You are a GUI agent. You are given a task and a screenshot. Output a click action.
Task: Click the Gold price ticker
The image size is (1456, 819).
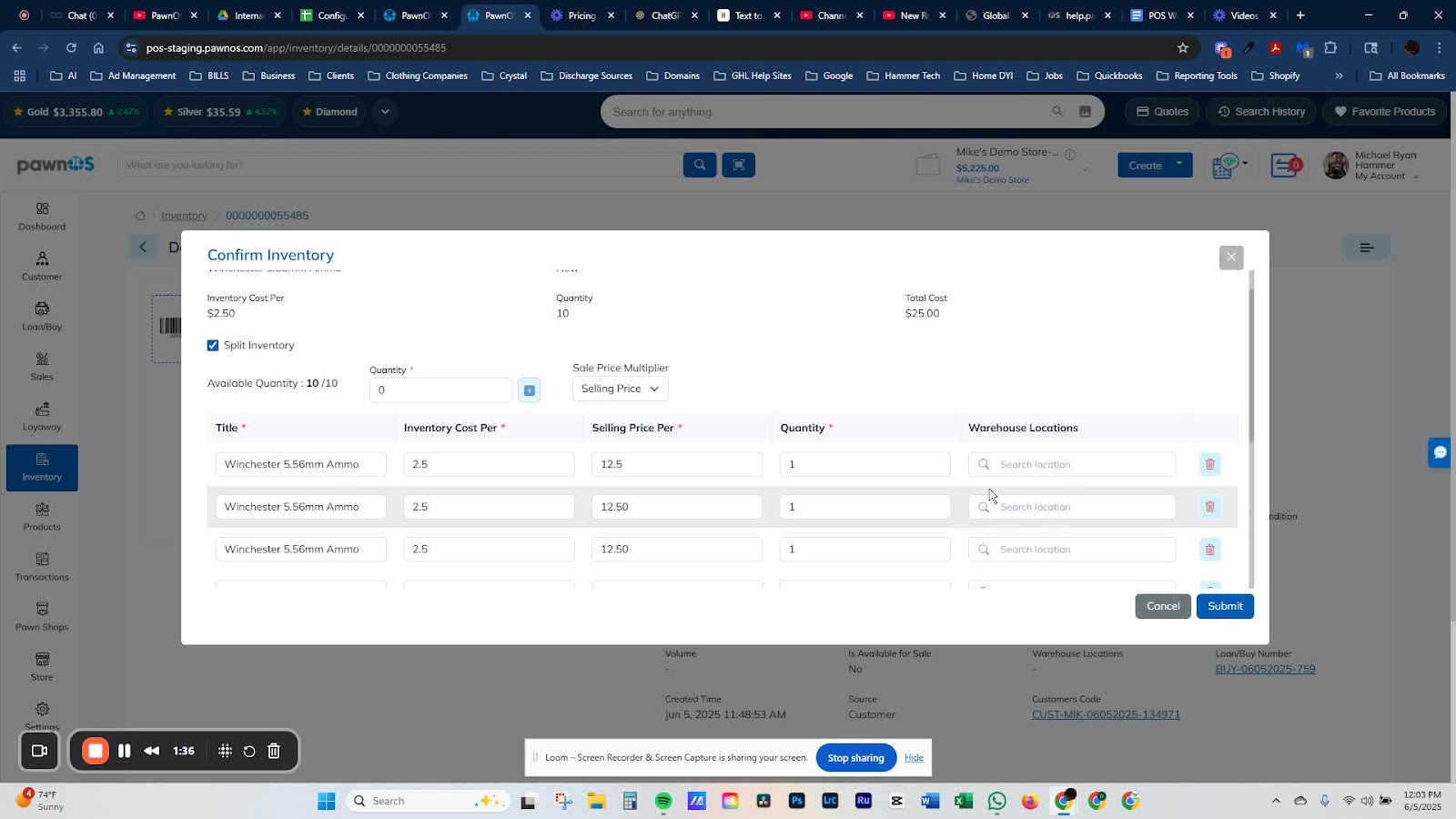tap(76, 112)
